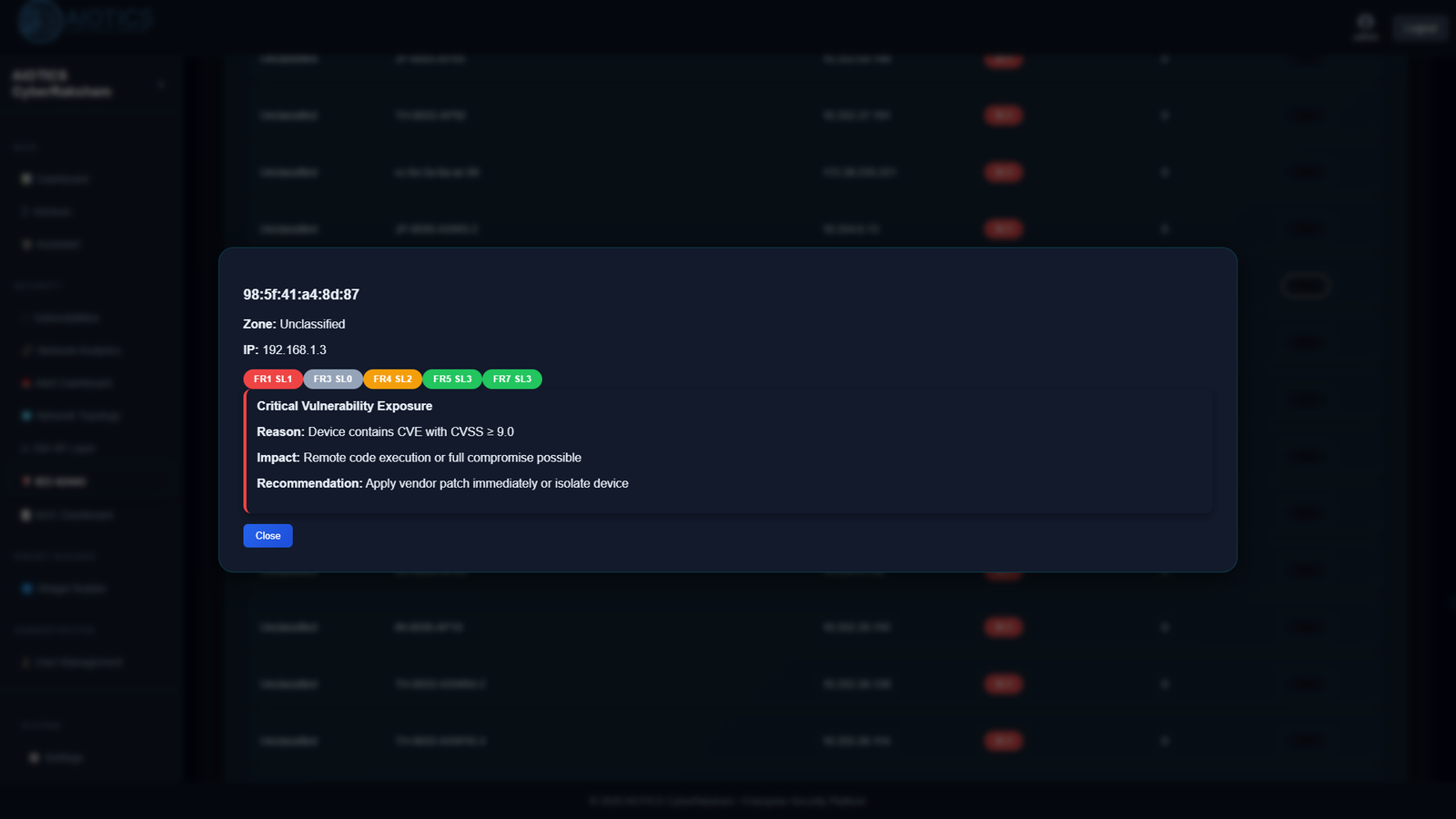
Task: Select the red FR1 SL1 badge
Action: (x=273, y=379)
